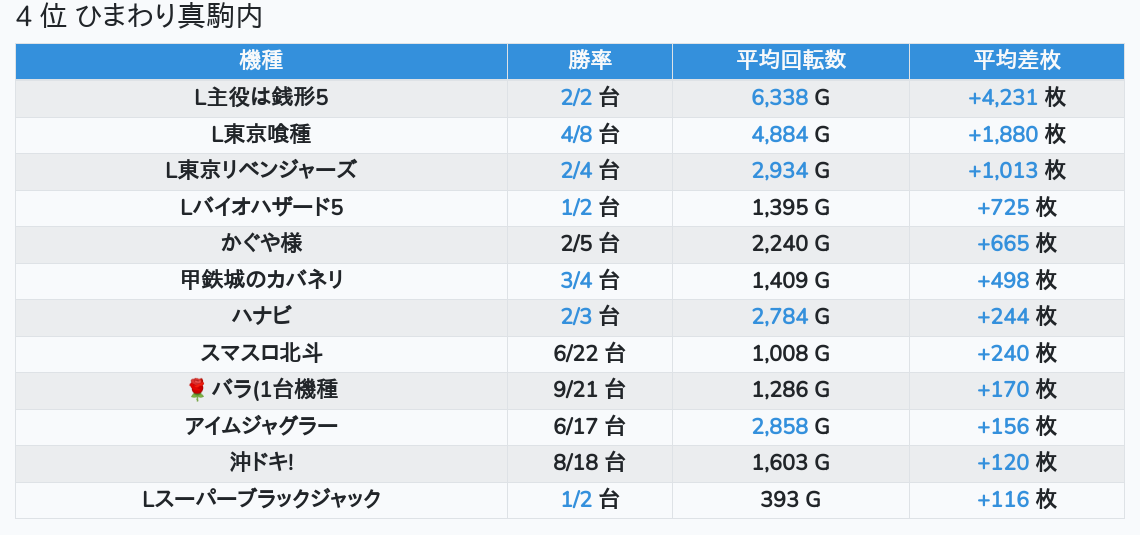Viewport: 1140px width, 535px height.
Task: Open 甲鉄城のカバネリ machine entry
Action: (261, 280)
